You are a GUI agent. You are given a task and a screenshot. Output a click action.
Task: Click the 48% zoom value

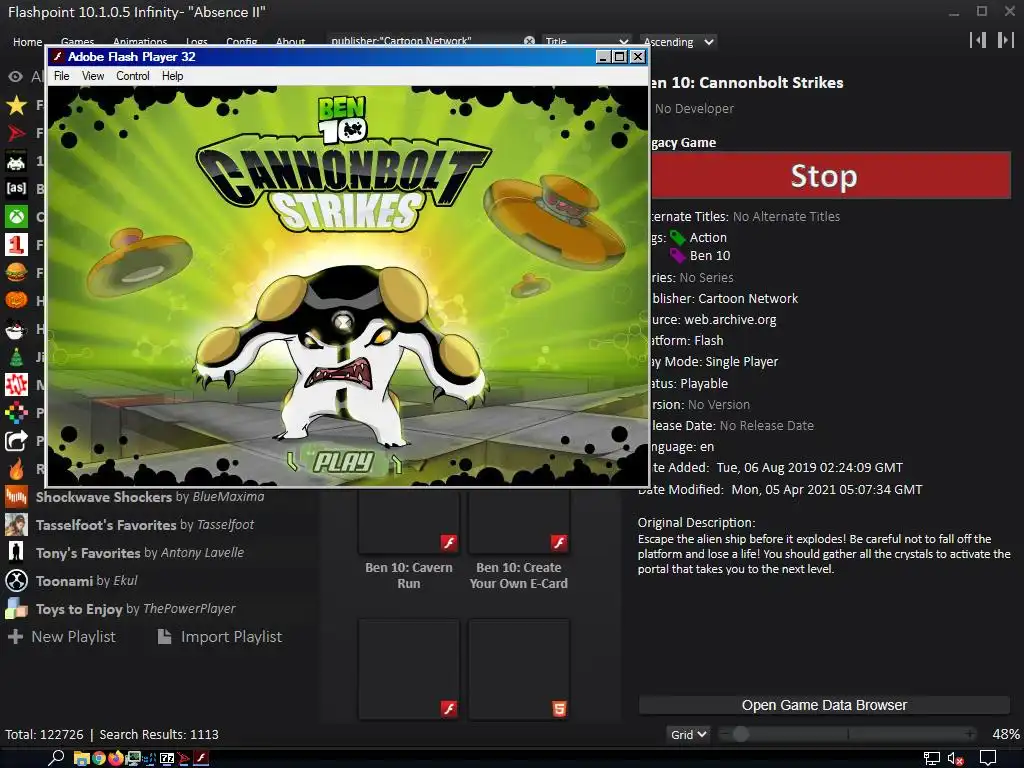click(x=1006, y=734)
